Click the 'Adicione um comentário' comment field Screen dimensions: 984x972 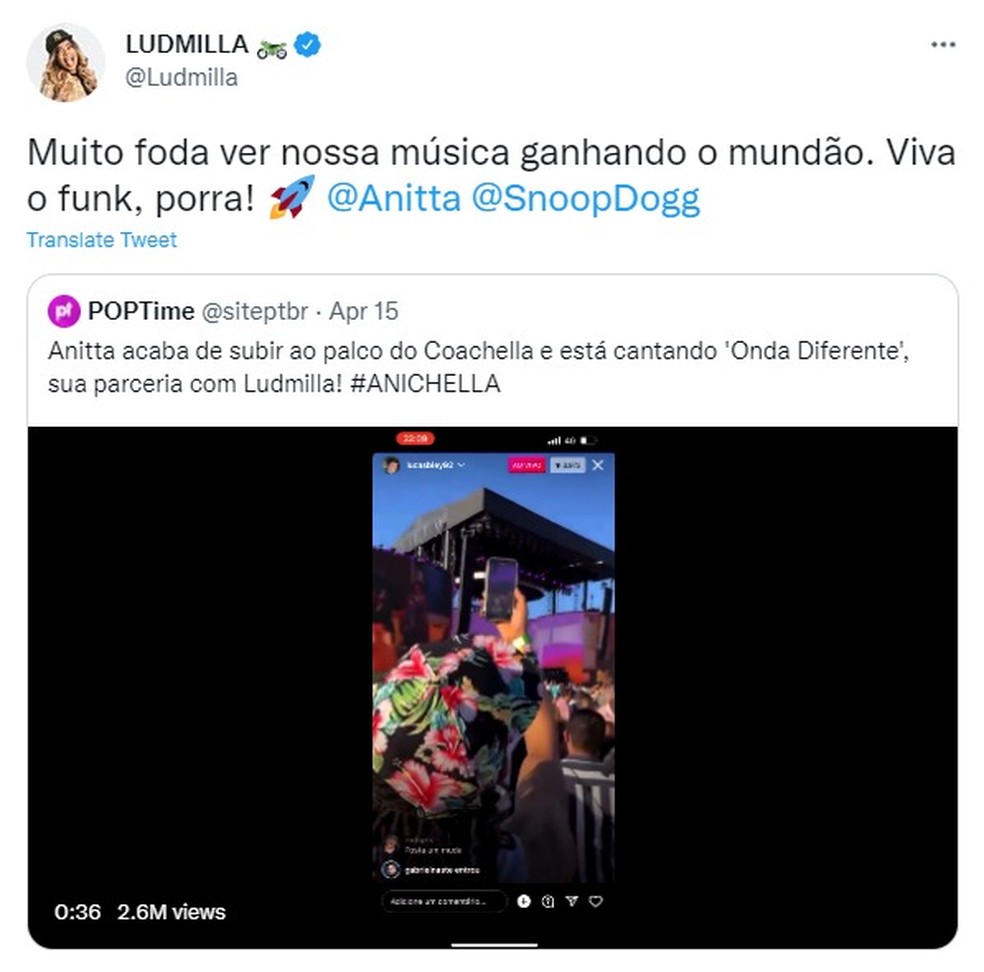pos(444,901)
